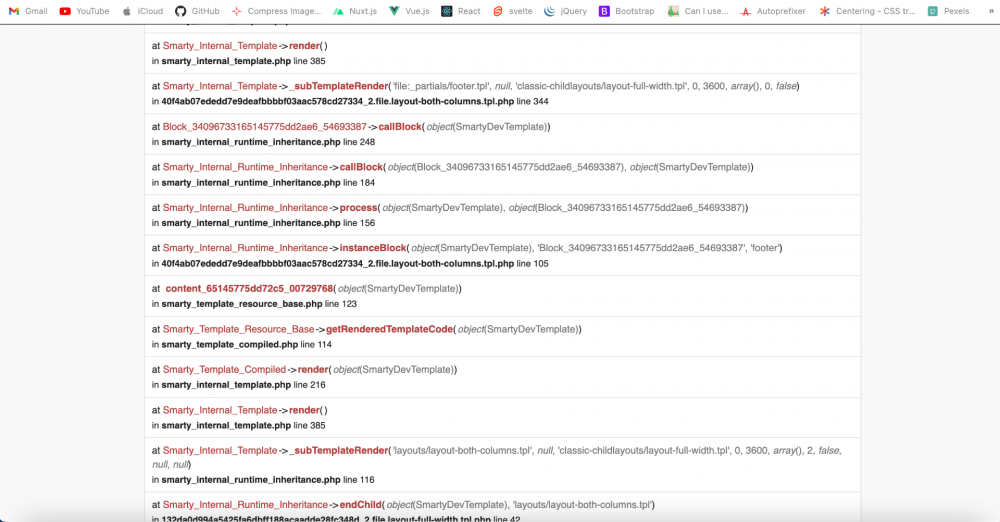Click the YouTube bookmark label
This screenshot has width=1000, height=522.
92,11
